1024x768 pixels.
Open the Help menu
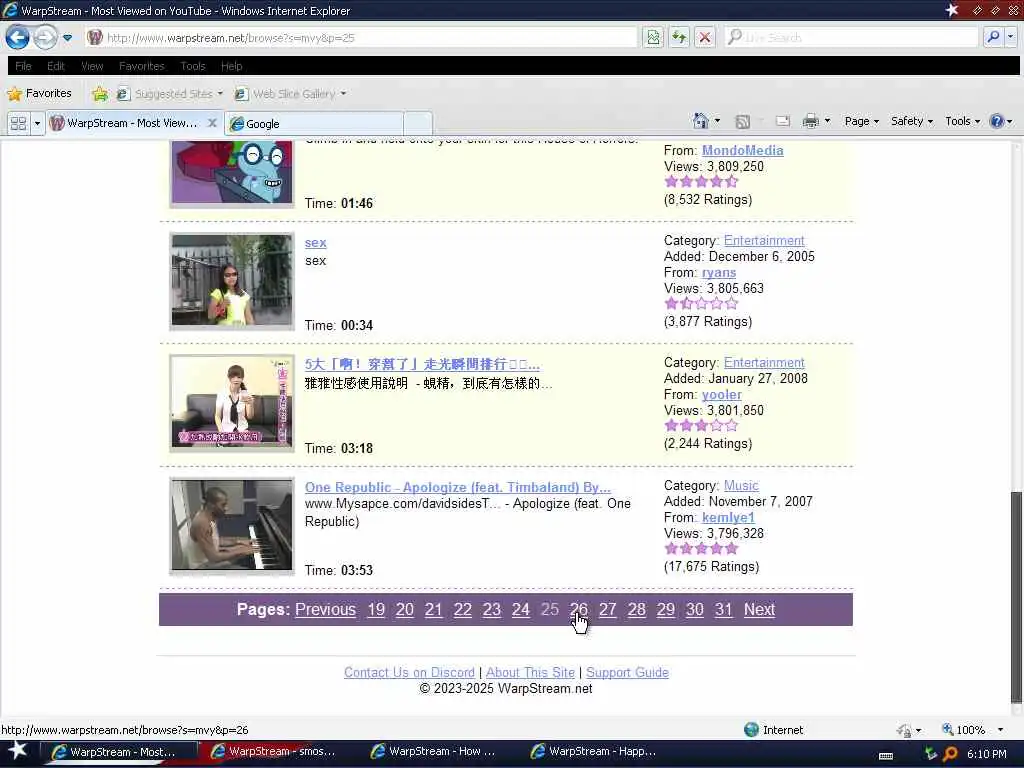coord(231,66)
